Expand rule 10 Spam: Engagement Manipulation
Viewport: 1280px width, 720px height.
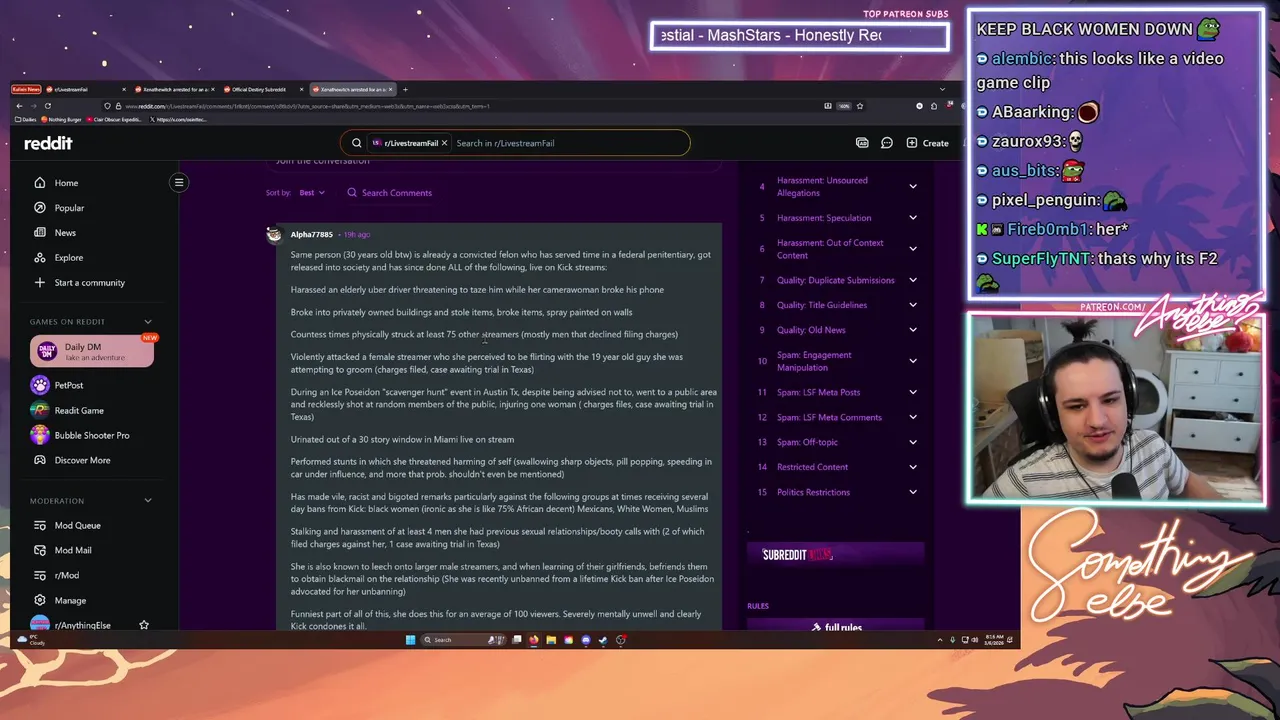coord(913,361)
